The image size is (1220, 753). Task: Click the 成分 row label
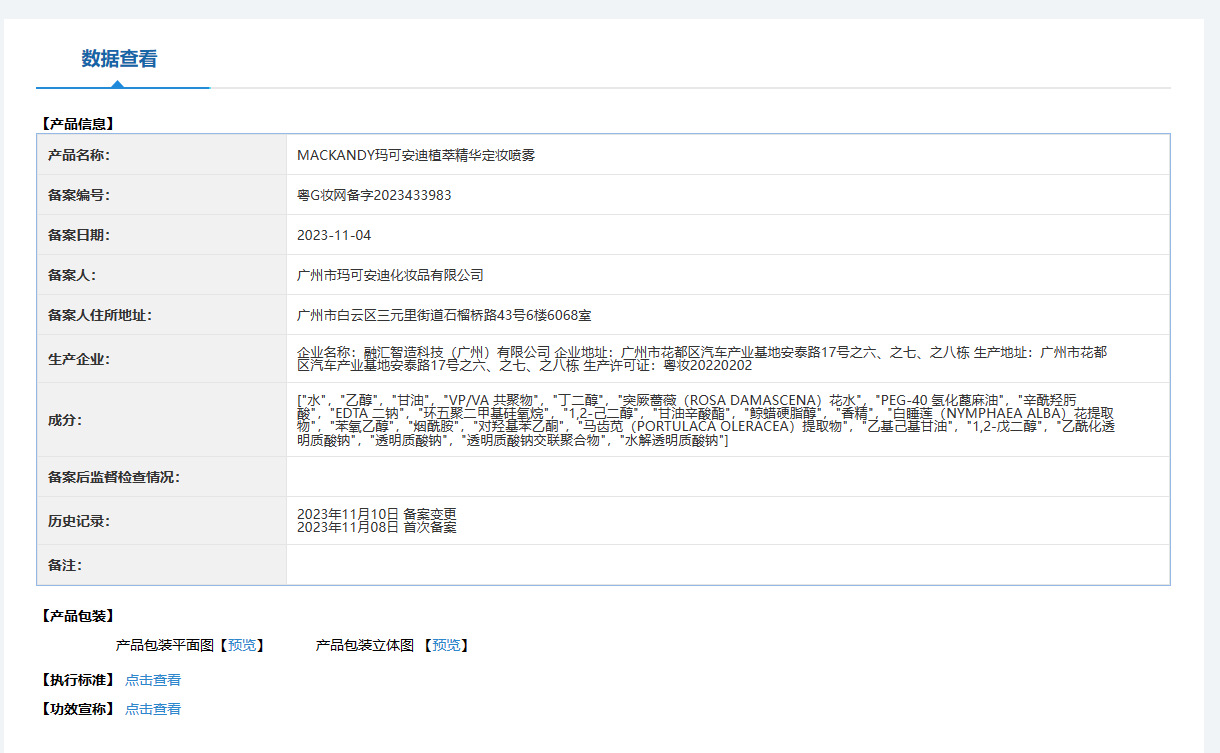(x=65, y=420)
